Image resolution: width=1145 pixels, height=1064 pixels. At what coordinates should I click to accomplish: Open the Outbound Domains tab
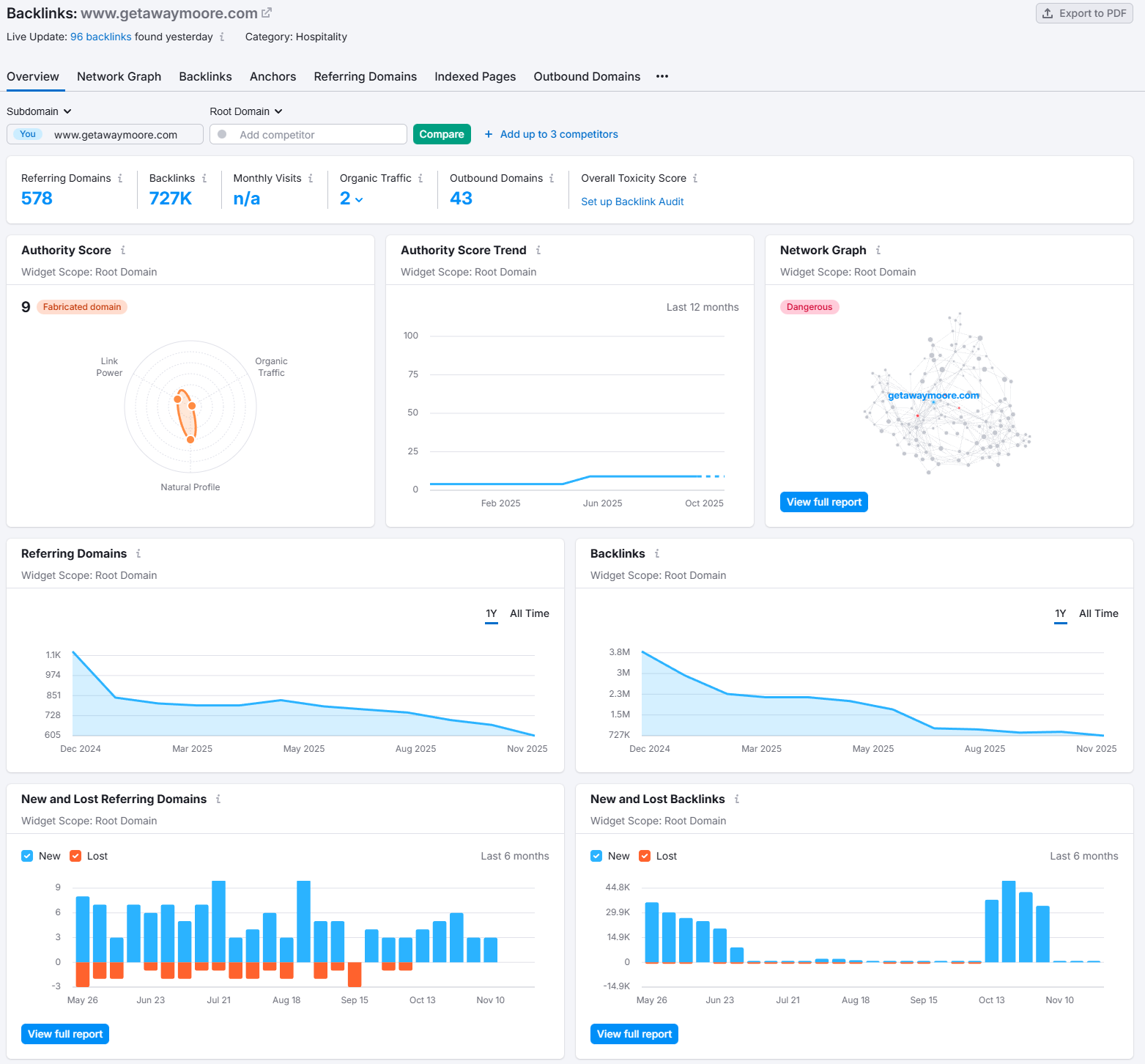point(587,76)
